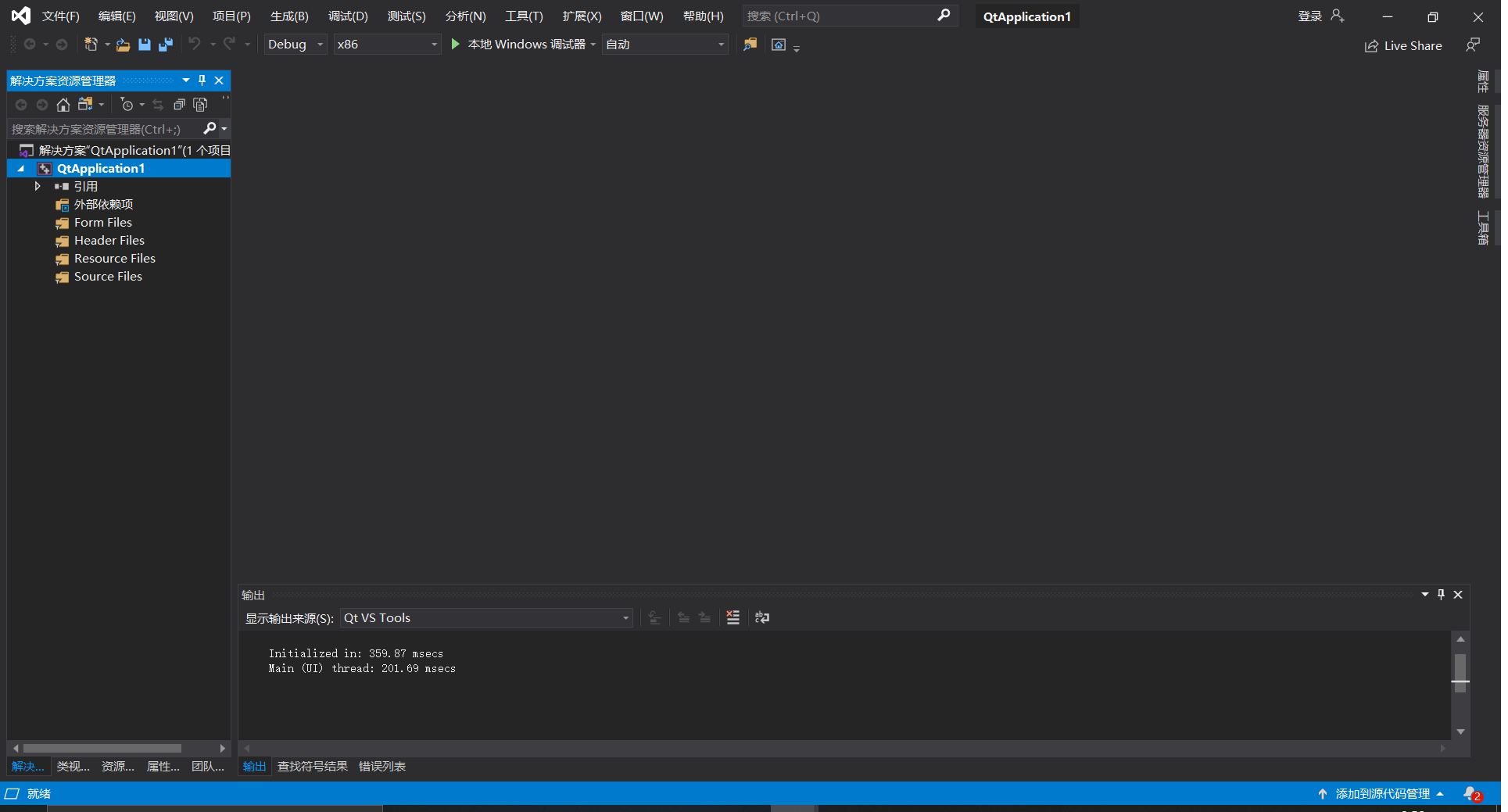Viewport: 1508px width, 812px height.
Task: Toggle the pin on the Output panel
Action: (1441, 594)
